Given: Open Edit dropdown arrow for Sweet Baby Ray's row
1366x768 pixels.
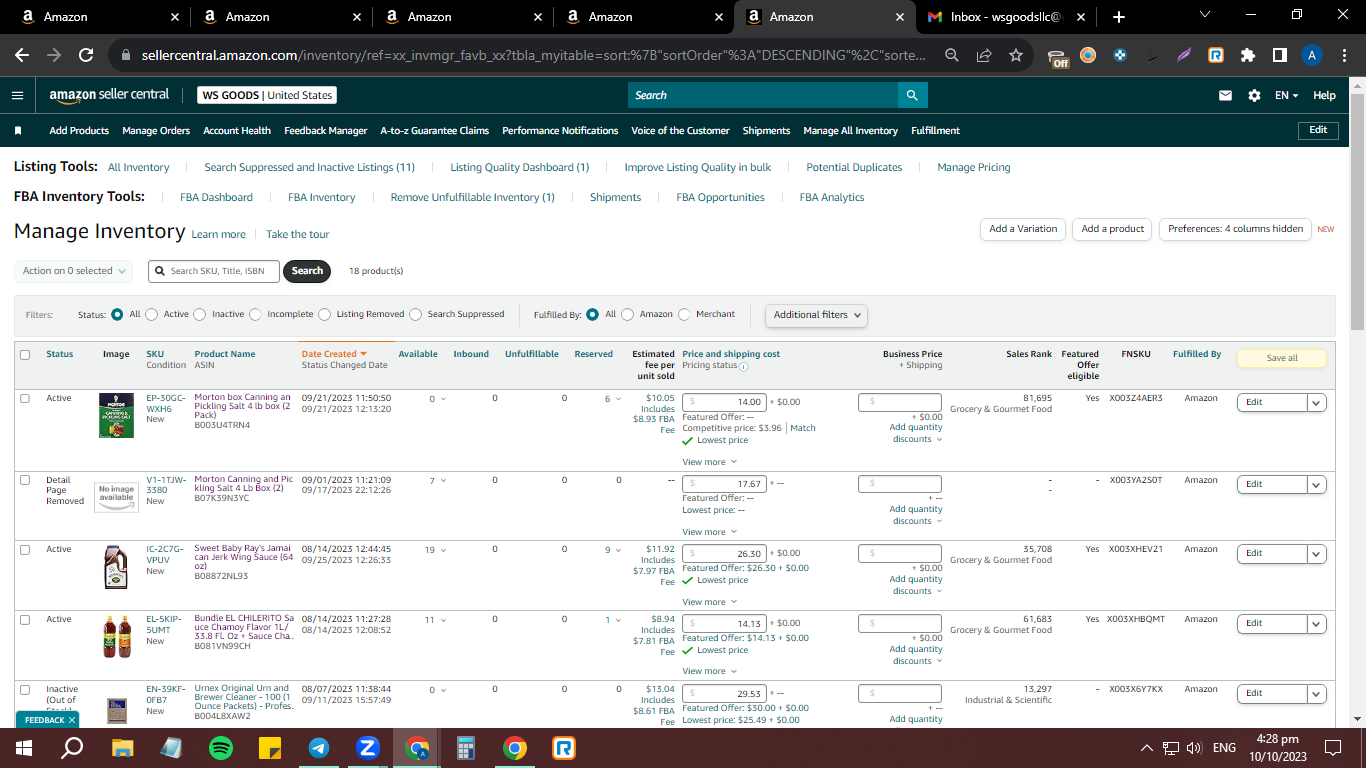Looking at the screenshot, I should coord(1317,553).
